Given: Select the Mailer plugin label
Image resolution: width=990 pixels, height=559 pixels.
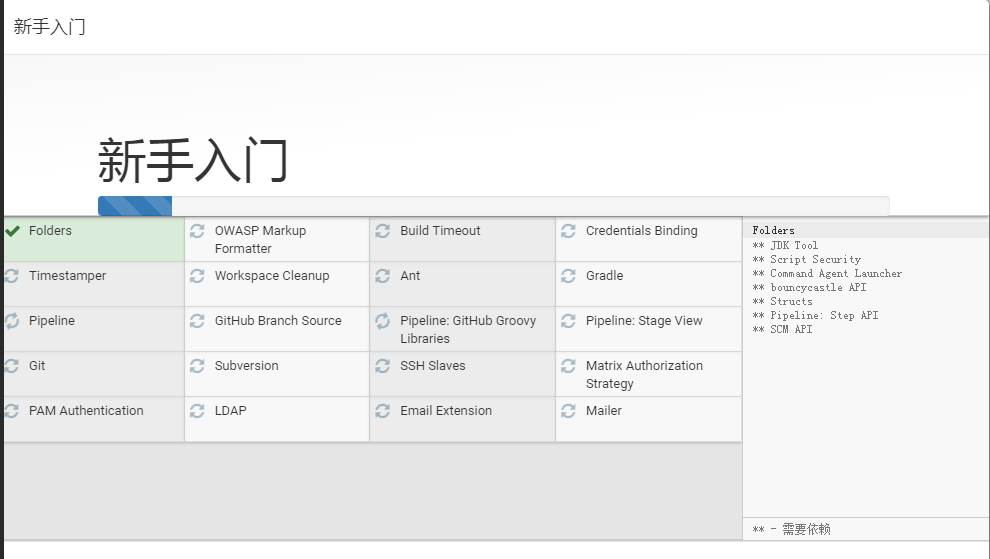Looking at the screenshot, I should tap(604, 410).
